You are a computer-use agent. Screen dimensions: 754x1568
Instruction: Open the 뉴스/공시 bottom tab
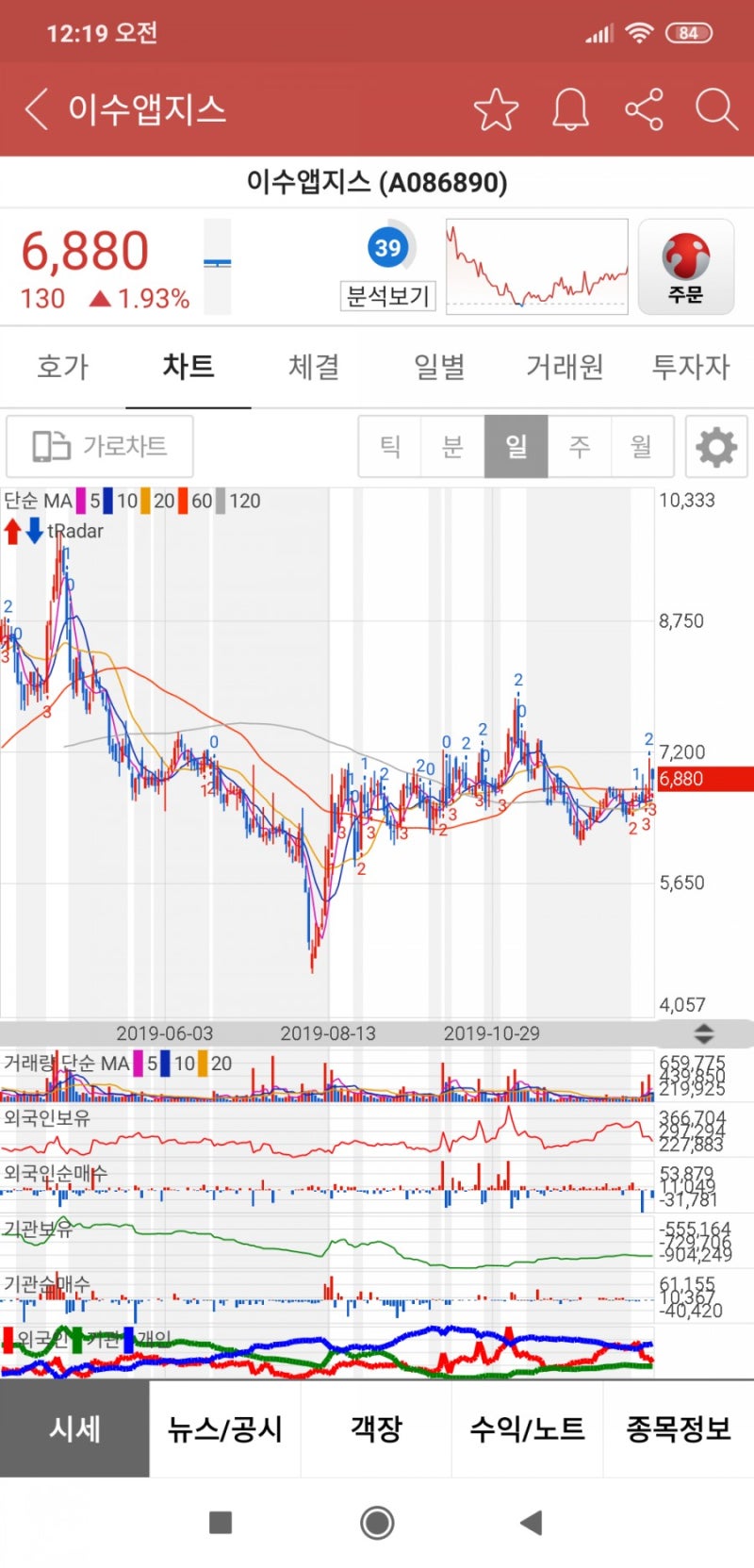(225, 1428)
